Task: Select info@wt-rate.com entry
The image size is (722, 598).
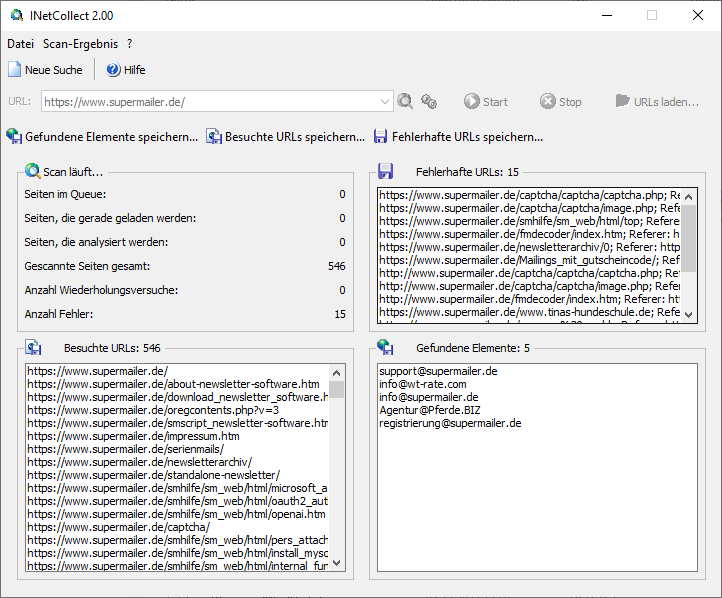Action: click(x=423, y=384)
